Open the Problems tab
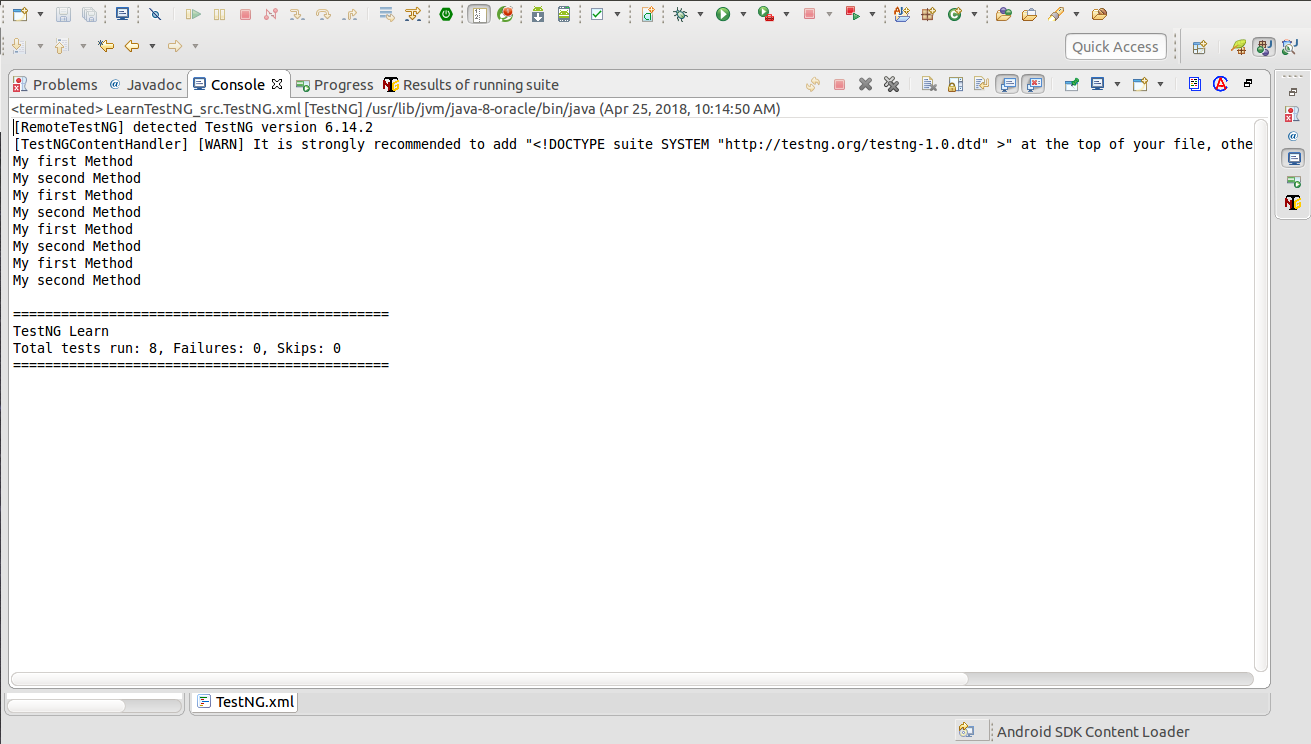The height and width of the screenshot is (744, 1311). tap(56, 85)
